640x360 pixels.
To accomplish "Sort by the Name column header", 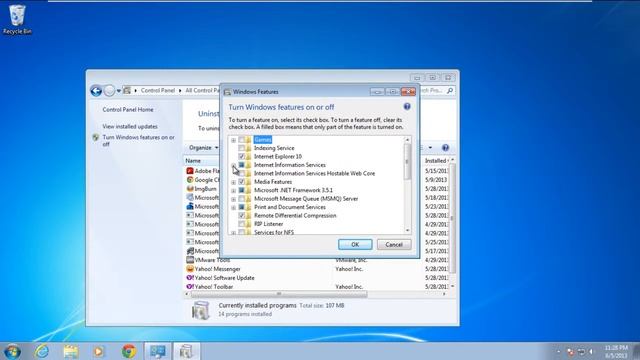I will click(x=193, y=161).
